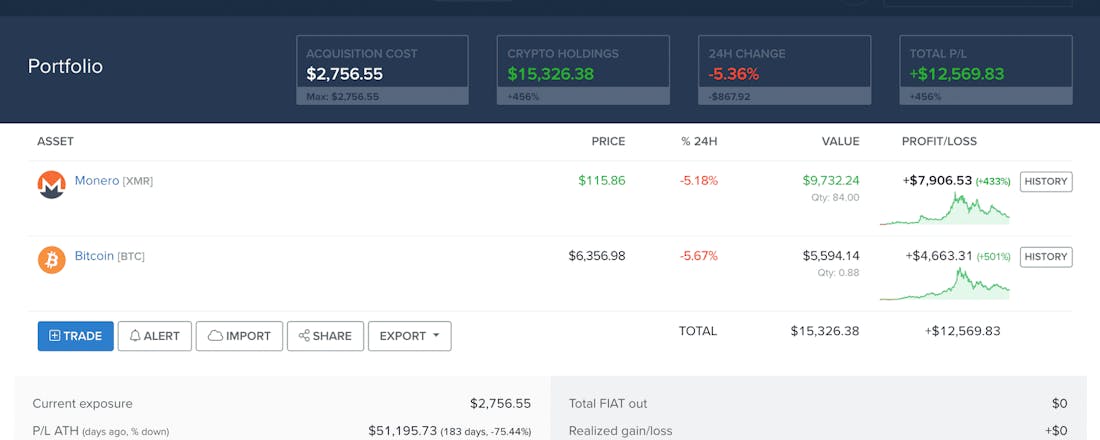Click the bell icon on ALERT
1100x440 pixels.
[135, 336]
